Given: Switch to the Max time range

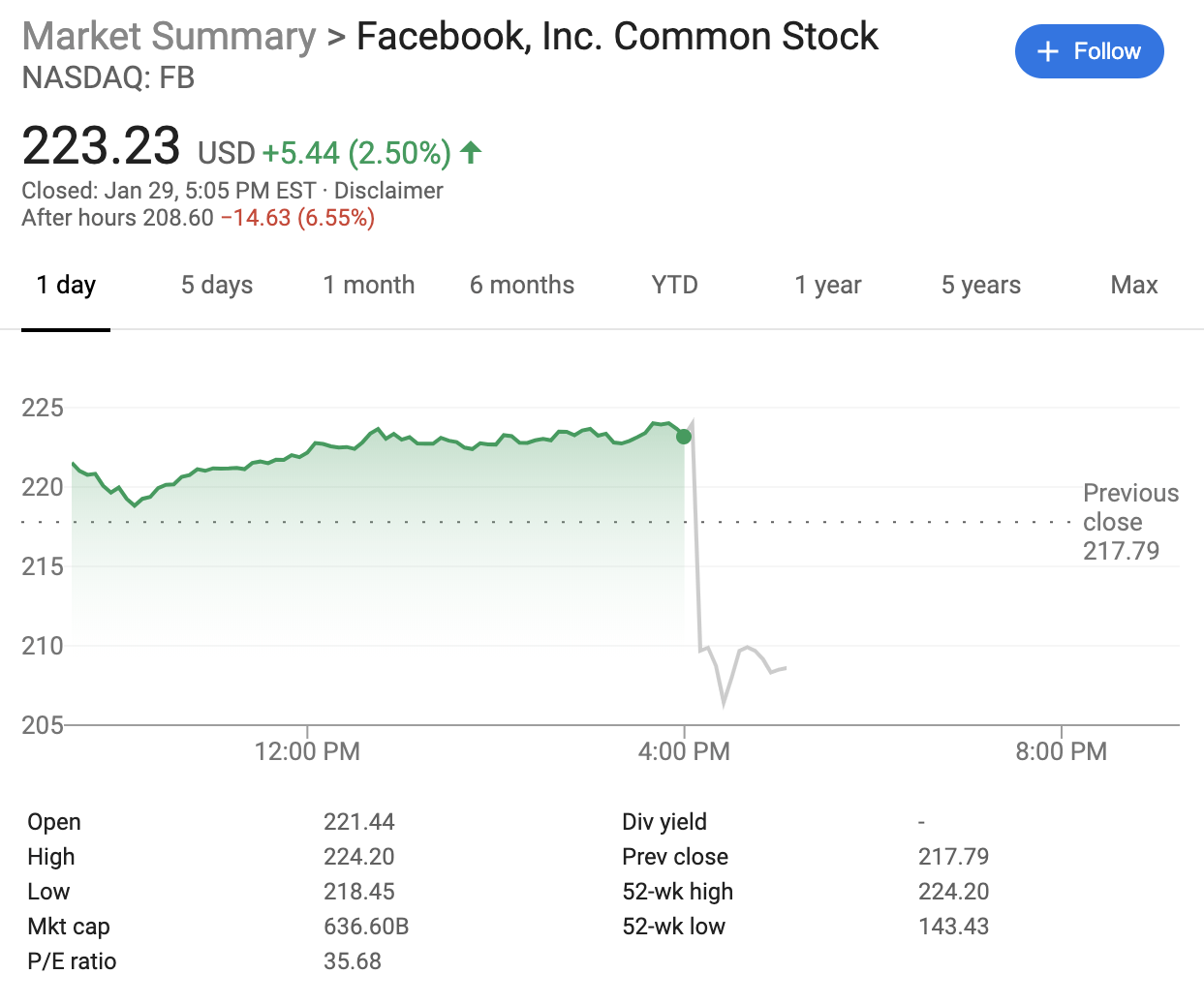Looking at the screenshot, I should pos(1133,285).
